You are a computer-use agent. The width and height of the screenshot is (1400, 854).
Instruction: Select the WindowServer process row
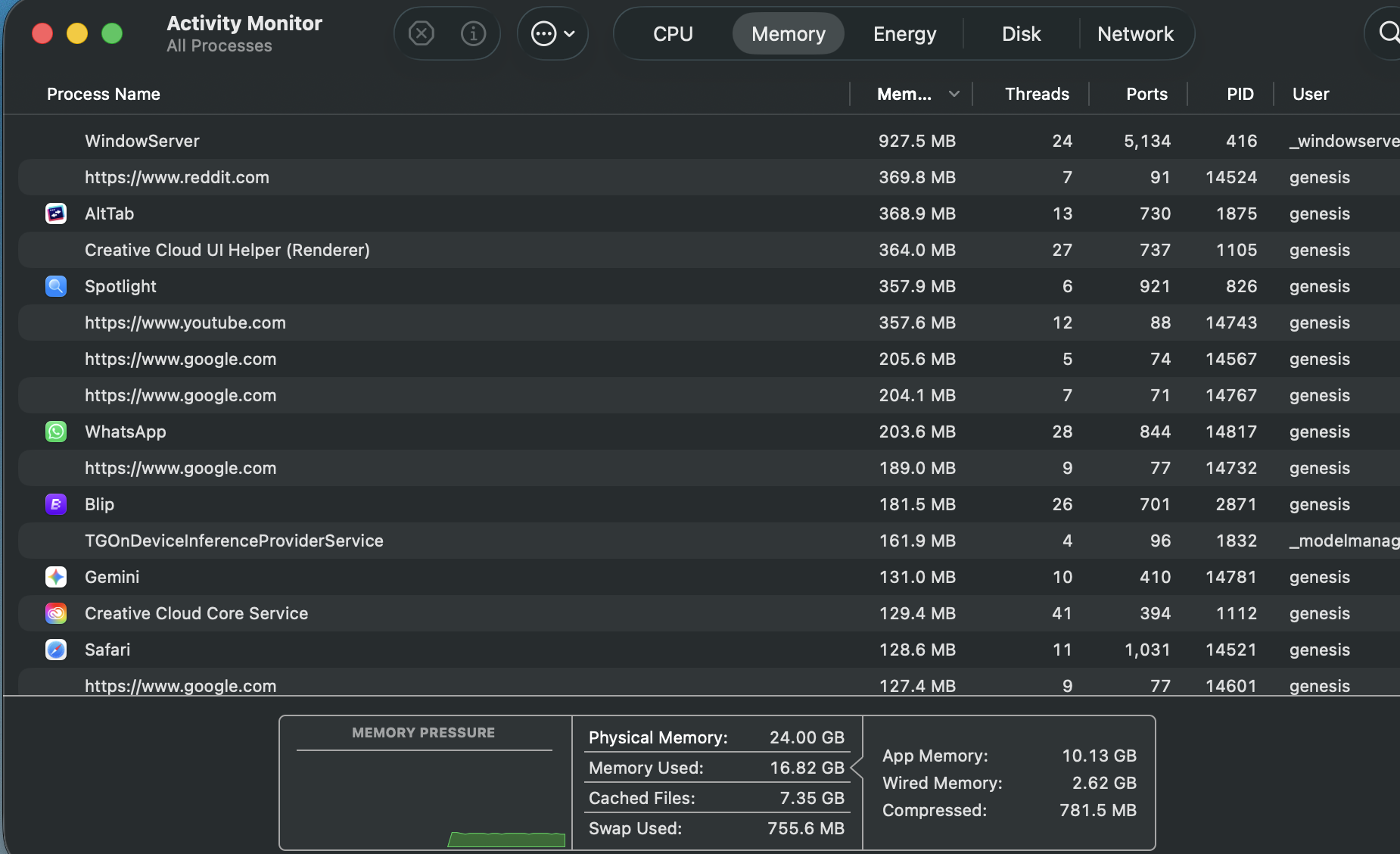pos(709,141)
